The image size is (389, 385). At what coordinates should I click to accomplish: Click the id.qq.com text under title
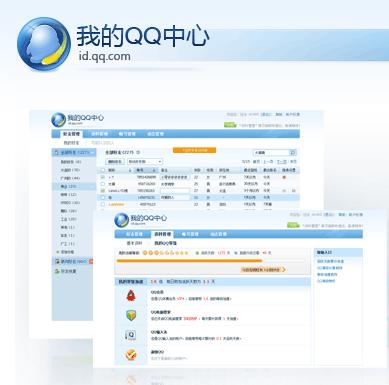[x=104, y=56]
